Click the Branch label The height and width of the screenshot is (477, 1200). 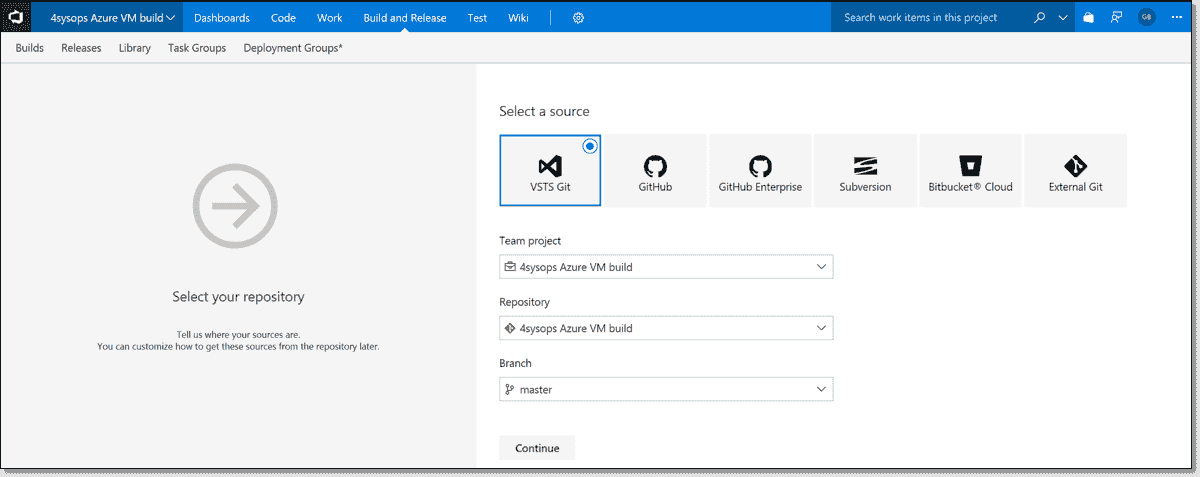tap(515, 363)
